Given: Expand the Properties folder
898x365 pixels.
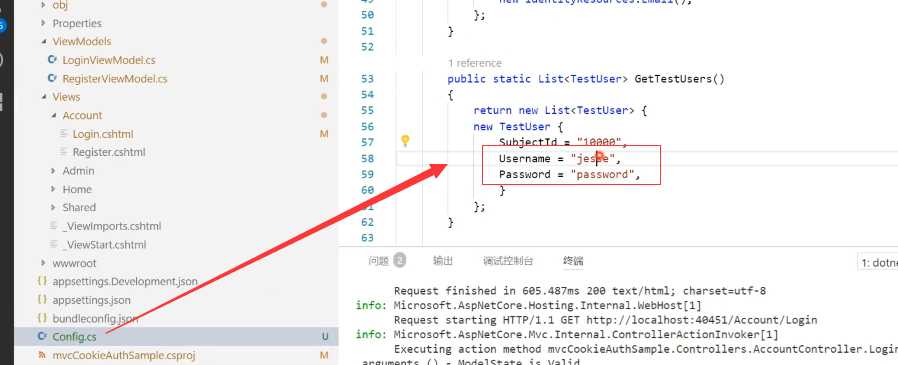Looking at the screenshot, I should (44, 23).
